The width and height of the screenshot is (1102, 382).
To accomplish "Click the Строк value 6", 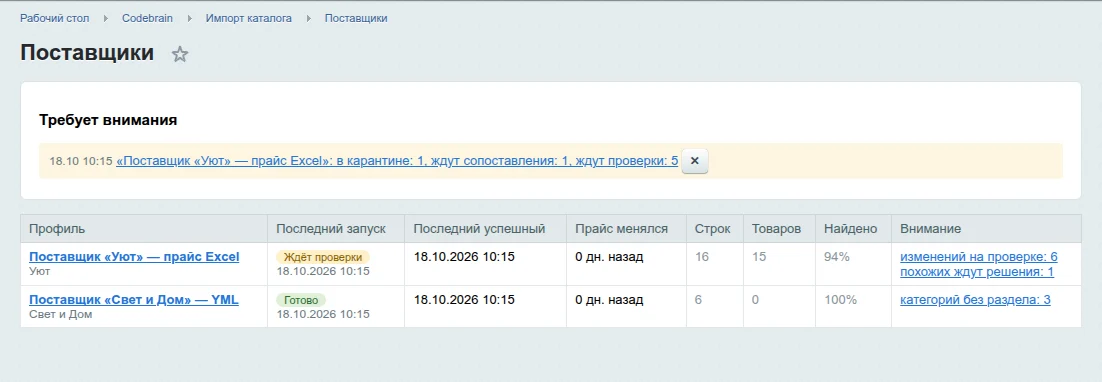I will (x=699, y=300).
